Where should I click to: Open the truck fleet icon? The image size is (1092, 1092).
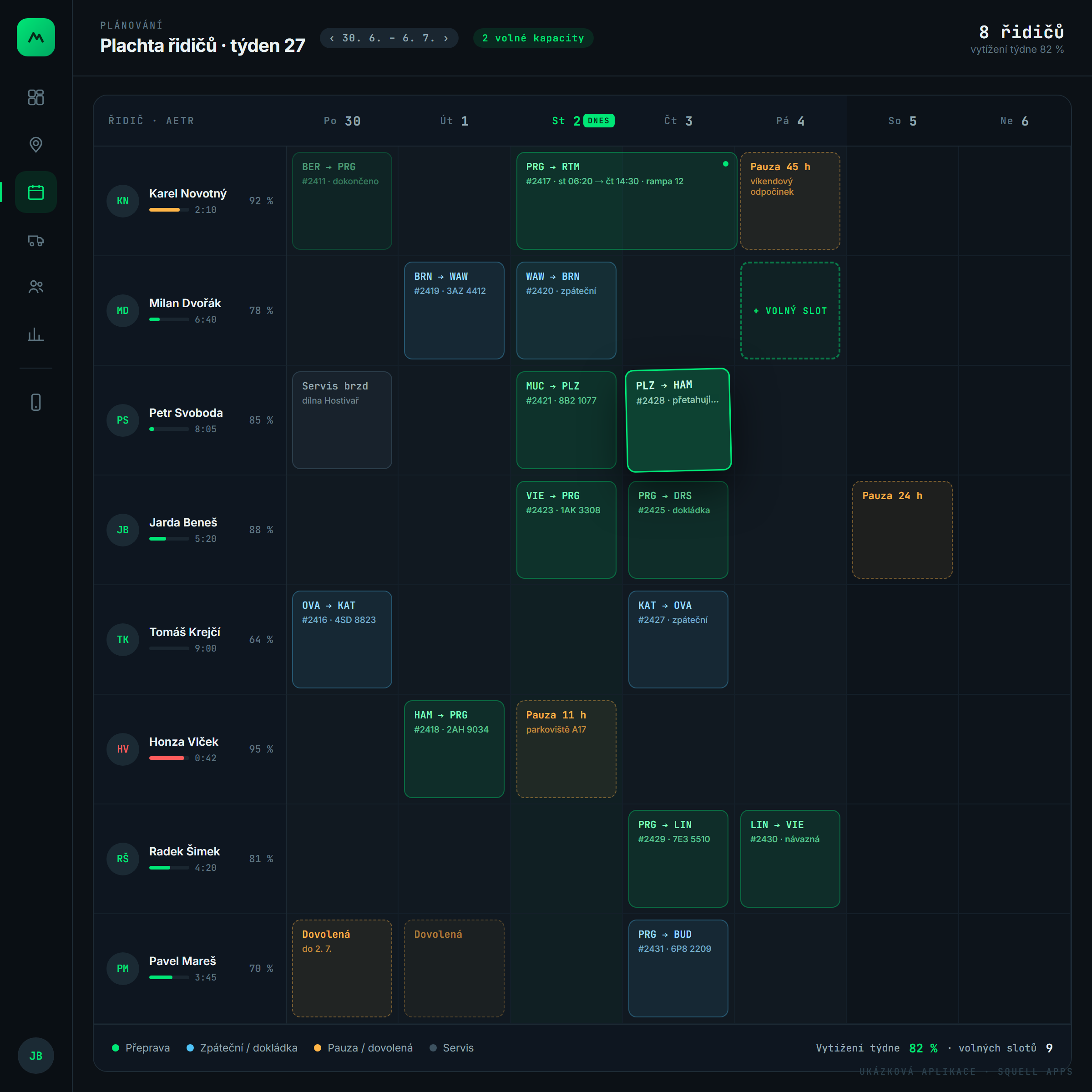[35, 241]
